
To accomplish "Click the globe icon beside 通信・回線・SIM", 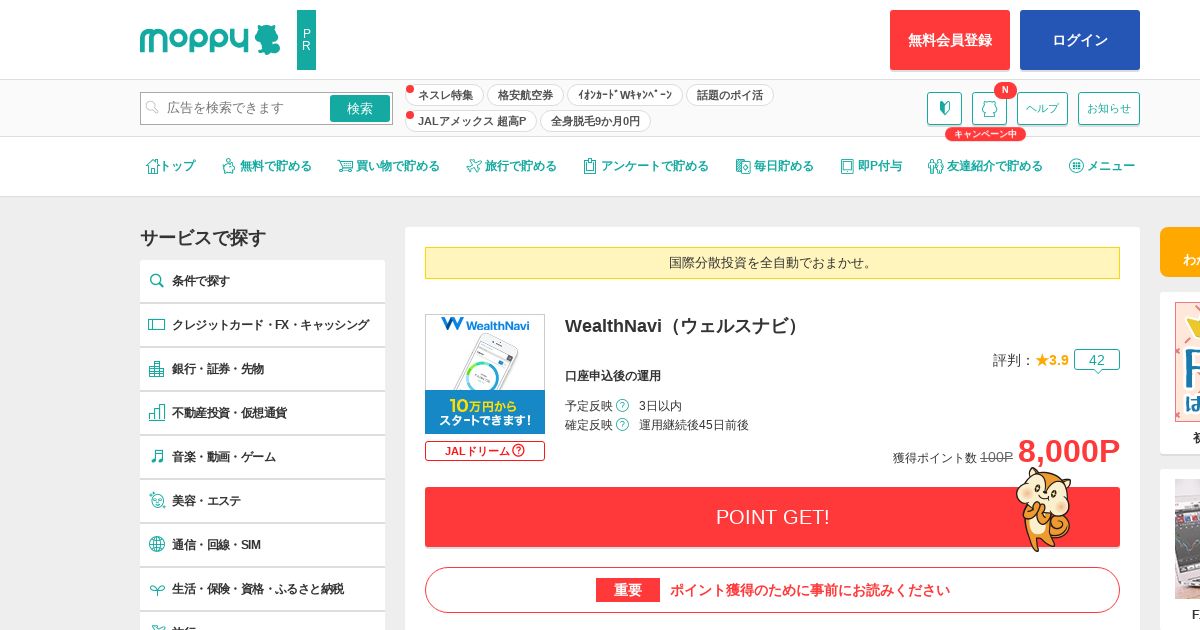I will click(157, 545).
